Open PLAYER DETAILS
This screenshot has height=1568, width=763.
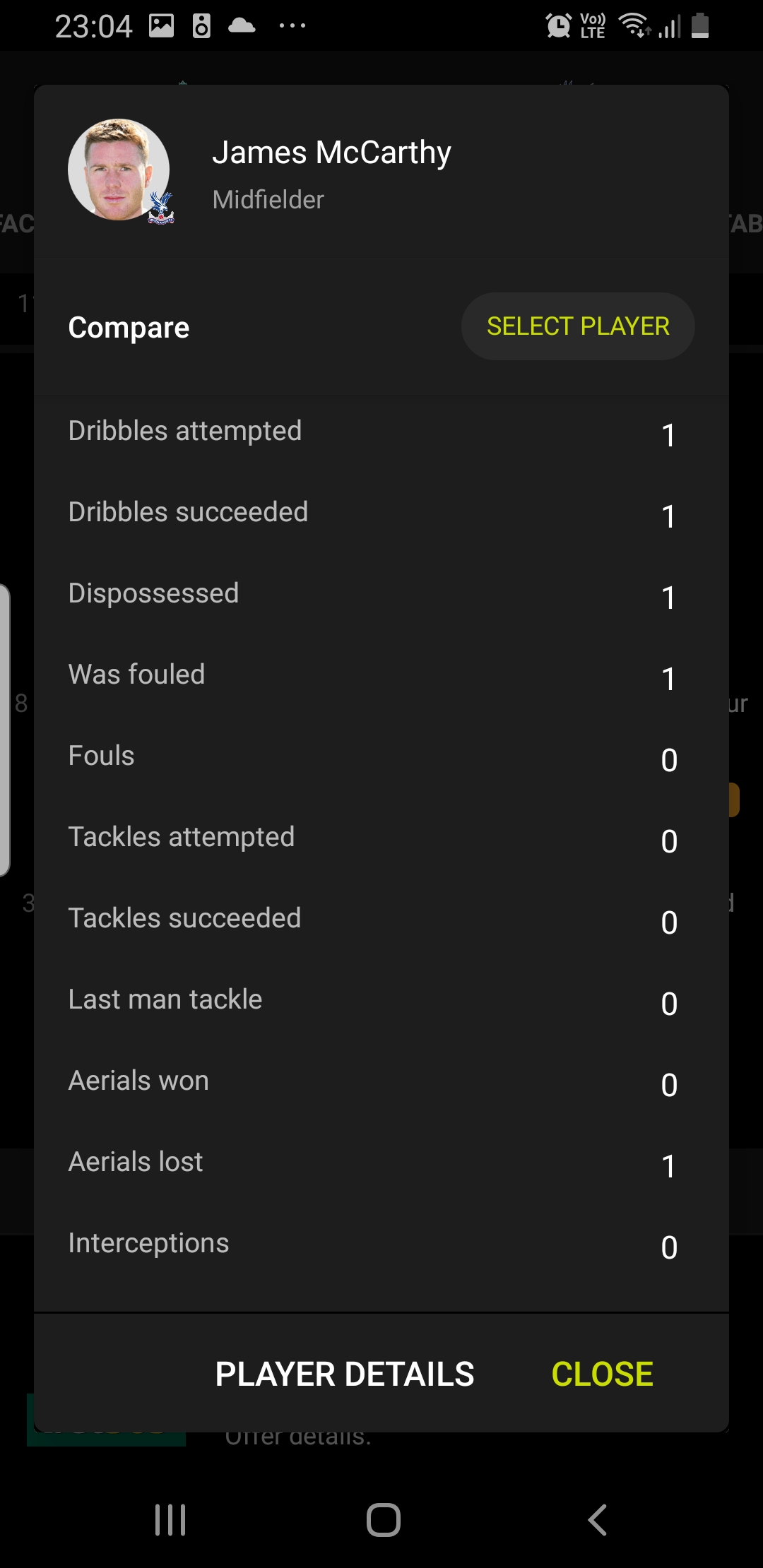[x=345, y=1374]
